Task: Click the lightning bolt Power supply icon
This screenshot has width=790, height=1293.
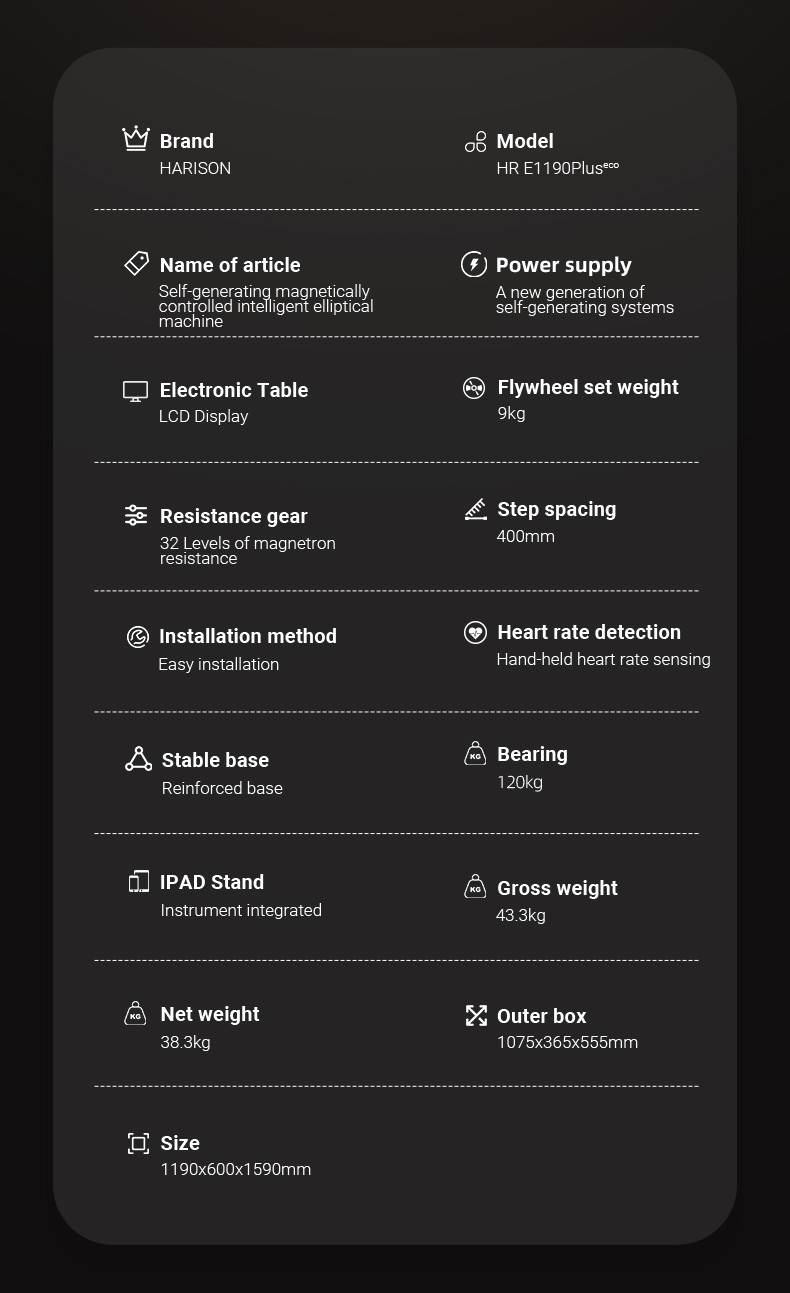Action: (473, 264)
